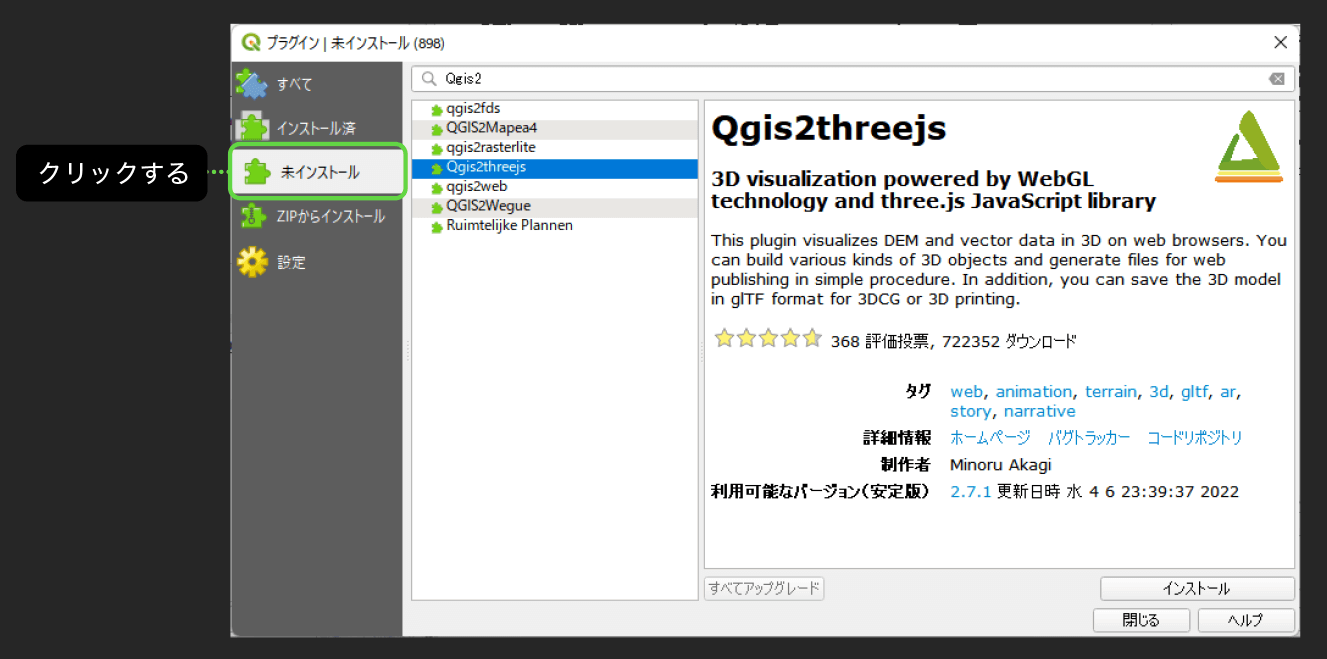Screen dimensions: 1327x659
Task: Click the '3D visualization powered by WebGL' subtitle
Action: (933, 190)
